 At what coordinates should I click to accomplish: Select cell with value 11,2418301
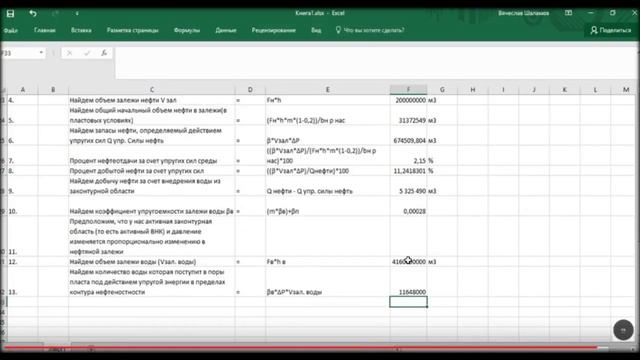408,171
